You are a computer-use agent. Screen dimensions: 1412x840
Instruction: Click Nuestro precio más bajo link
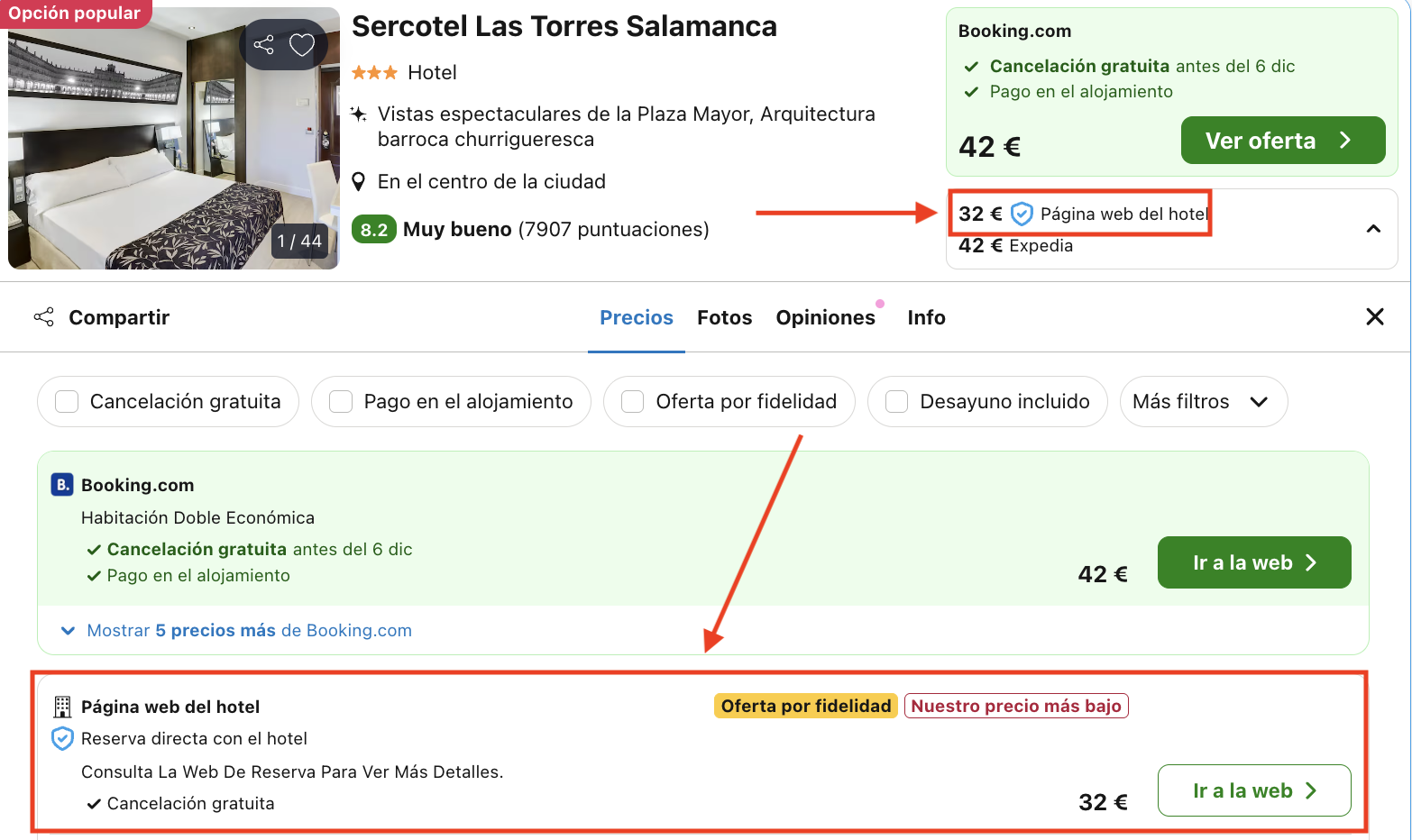[x=1016, y=706]
